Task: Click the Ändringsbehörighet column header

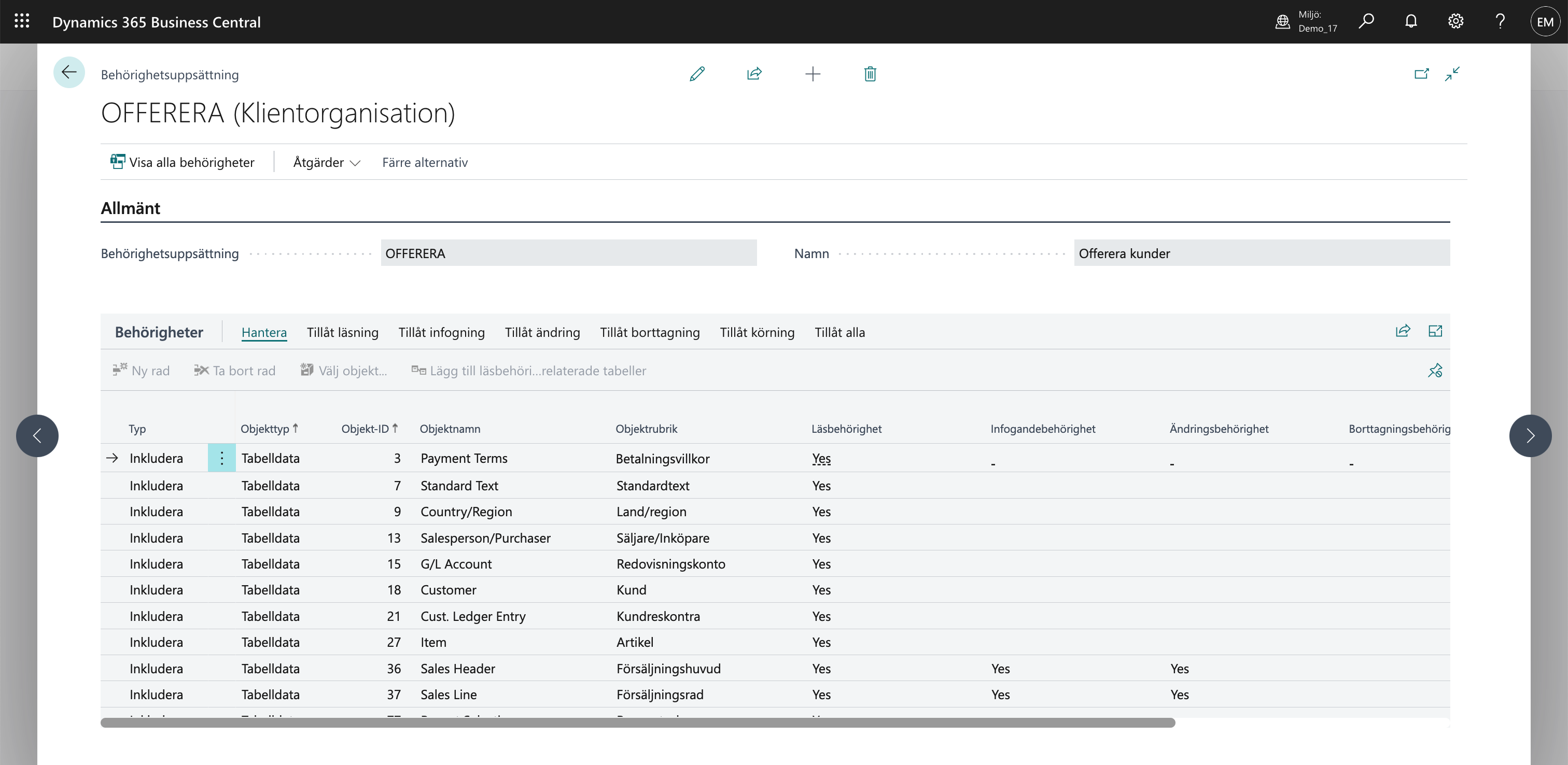Action: click(x=1219, y=429)
